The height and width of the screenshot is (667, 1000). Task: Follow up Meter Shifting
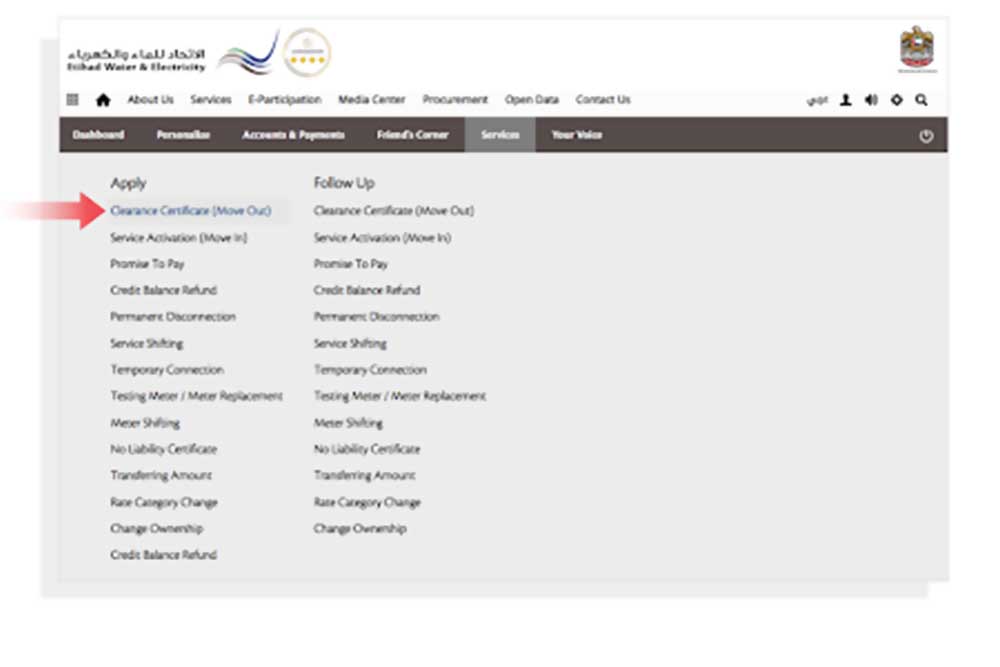[348, 423]
